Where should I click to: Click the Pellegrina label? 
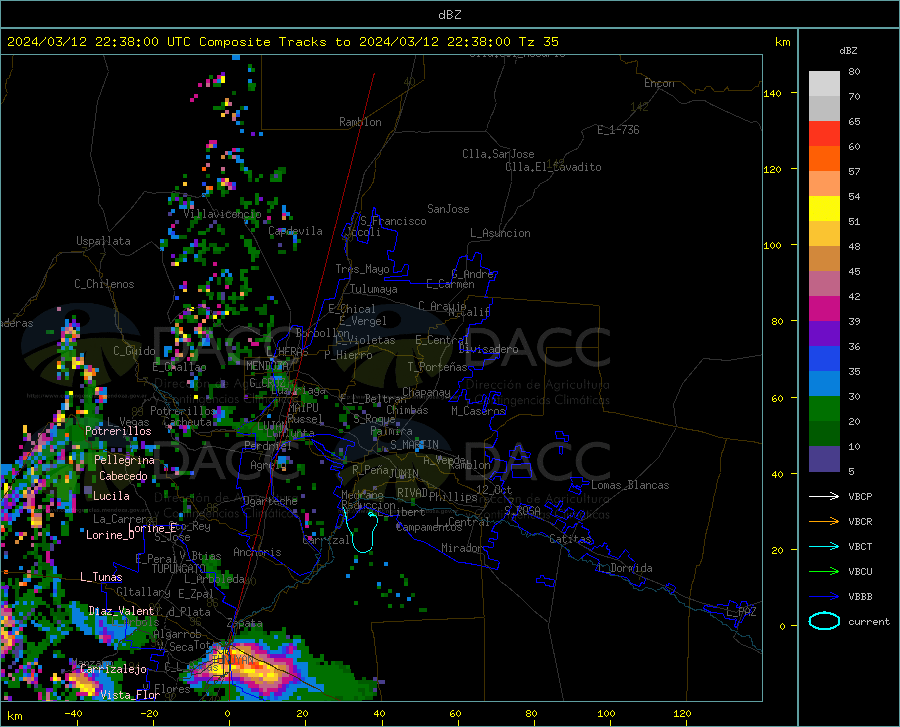point(125,460)
